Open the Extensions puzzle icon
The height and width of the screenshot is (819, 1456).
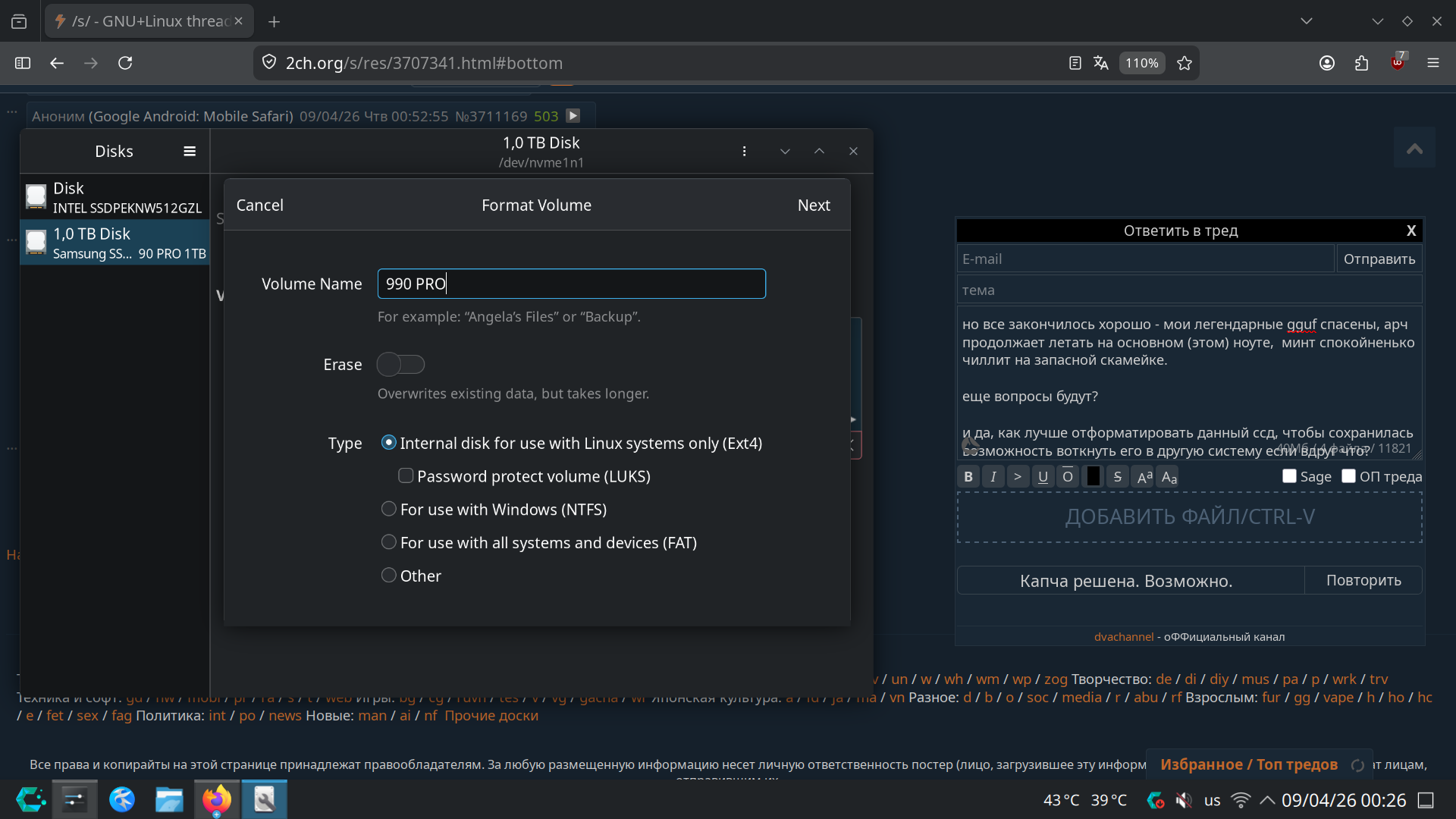1362,63
